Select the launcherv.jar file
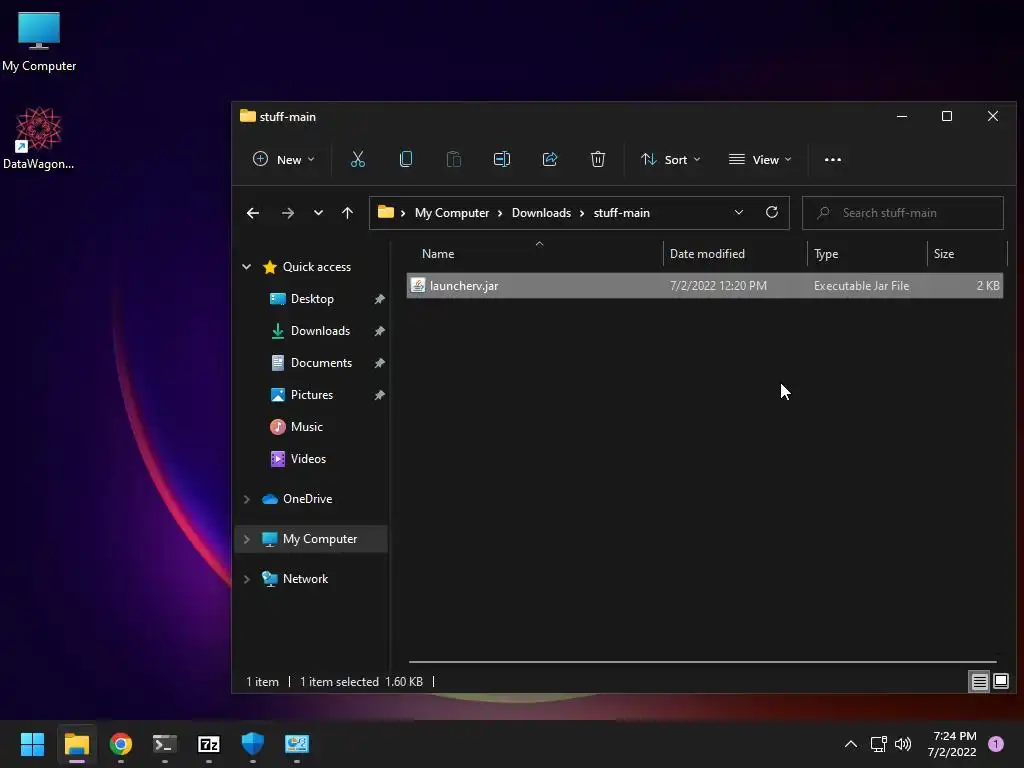1024x768 pixels. [x=705, y=286]
